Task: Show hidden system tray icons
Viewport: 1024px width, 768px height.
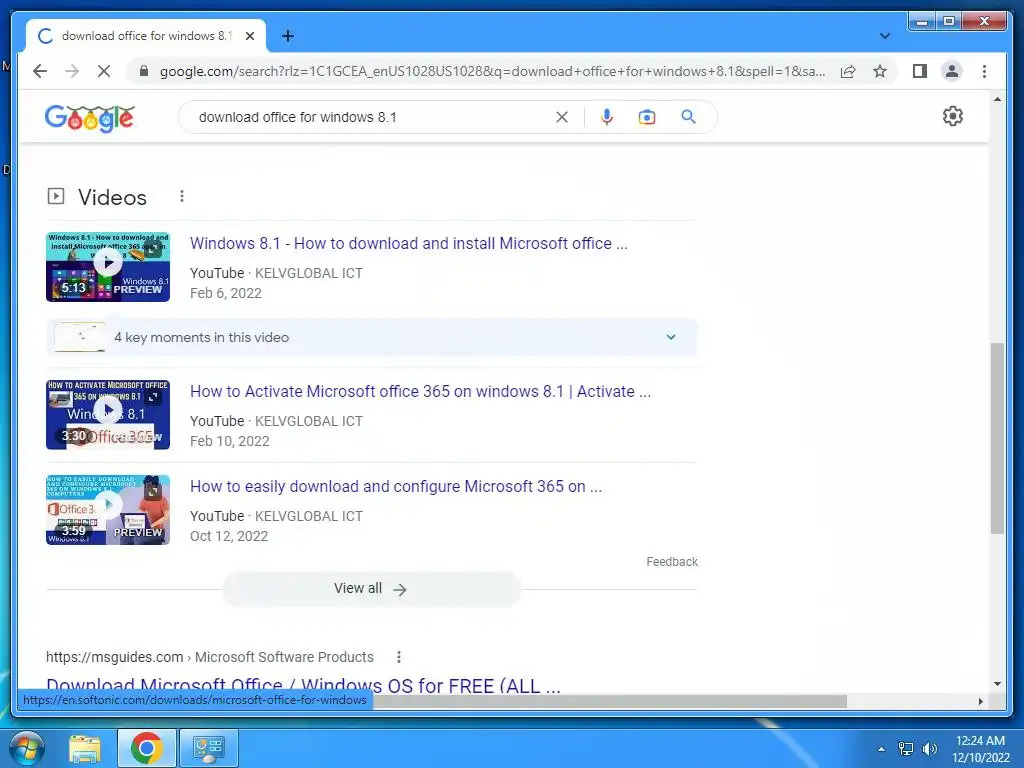Action: pyautogui.click(x=881, y=749)
